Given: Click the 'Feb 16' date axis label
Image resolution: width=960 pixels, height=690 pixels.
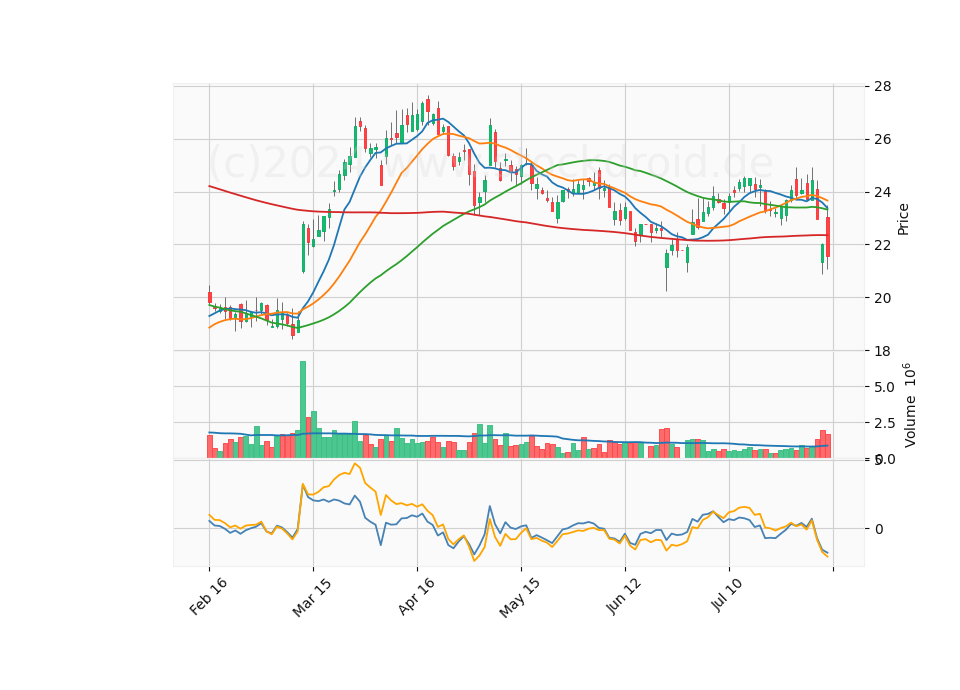Looking at the screenshot, I should 208,596.
